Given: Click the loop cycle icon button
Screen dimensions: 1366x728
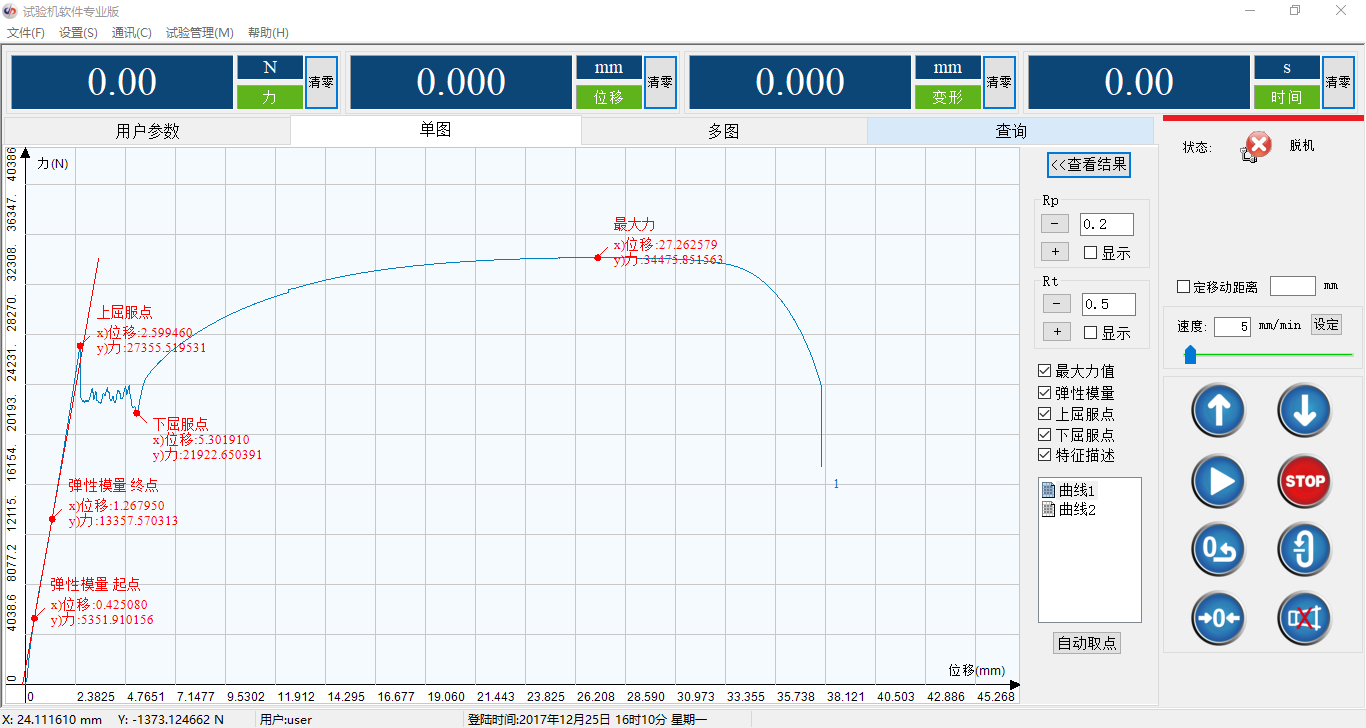Looking at the screenshot, I should (1304, 550).
